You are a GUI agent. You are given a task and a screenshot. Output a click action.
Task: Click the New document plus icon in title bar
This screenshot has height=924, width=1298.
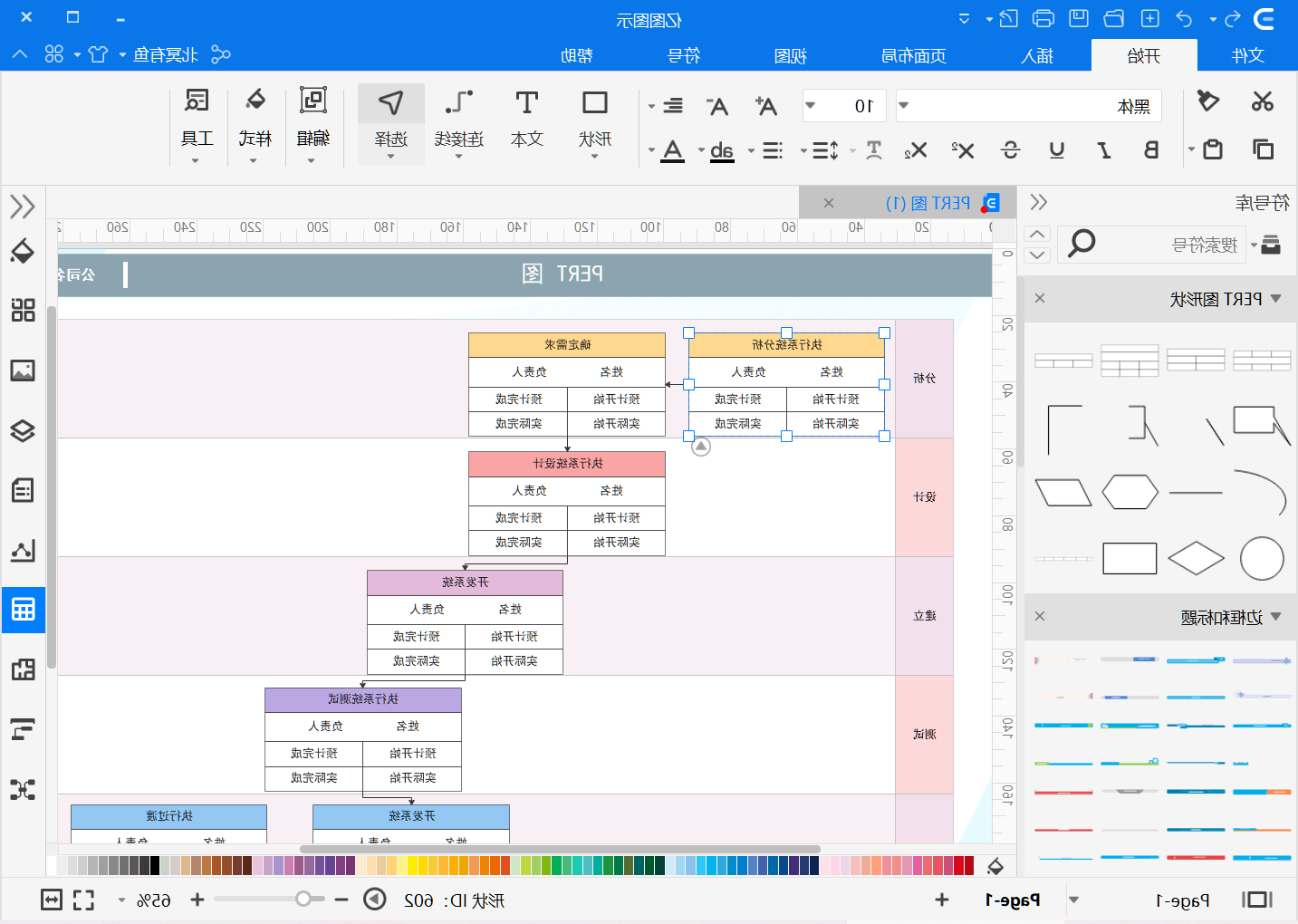coord(1149,18)
